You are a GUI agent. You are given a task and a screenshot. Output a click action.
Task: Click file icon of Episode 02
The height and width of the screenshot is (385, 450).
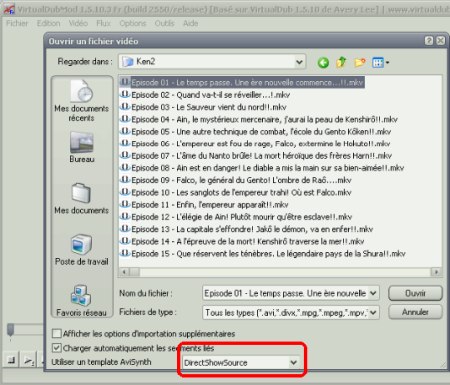point(125,95)
